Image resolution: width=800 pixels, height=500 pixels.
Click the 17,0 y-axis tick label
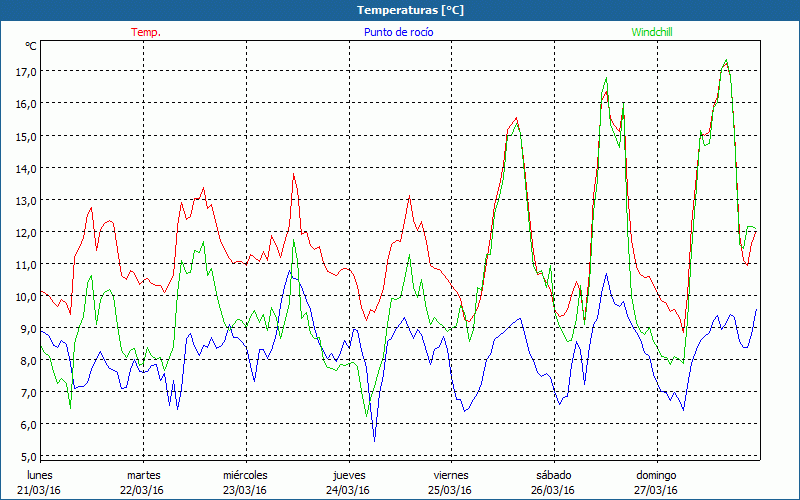24,72
